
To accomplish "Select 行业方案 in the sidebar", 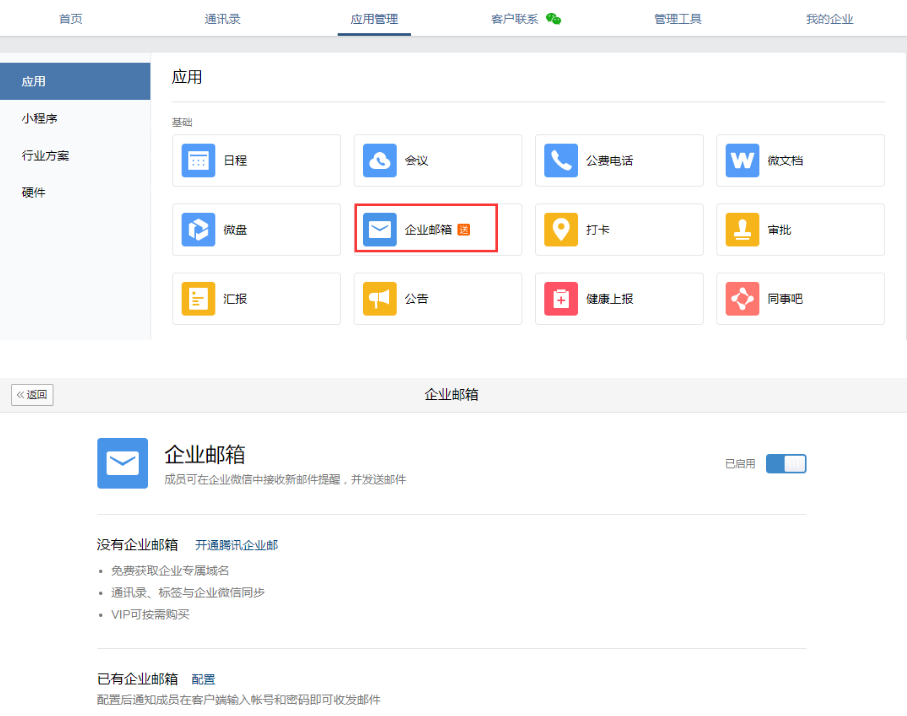I will (x=46, y=156).
